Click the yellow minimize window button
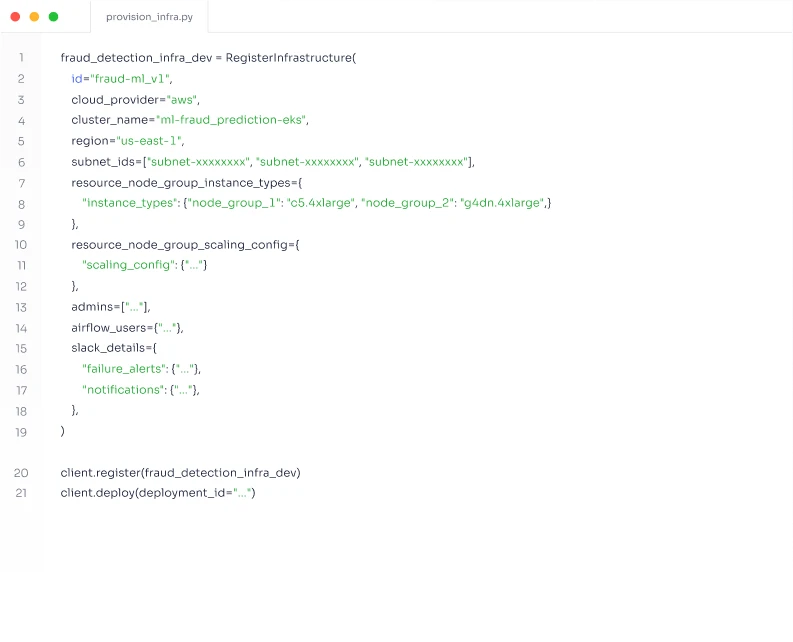 click(34, 17)
